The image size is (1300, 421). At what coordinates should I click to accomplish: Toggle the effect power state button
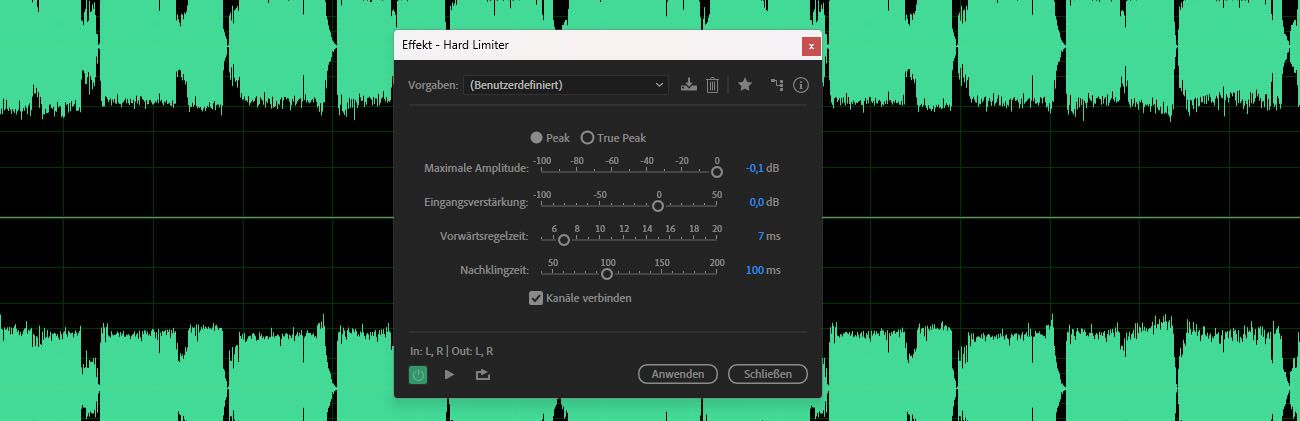pyautogui.click(x=418, y=374)
